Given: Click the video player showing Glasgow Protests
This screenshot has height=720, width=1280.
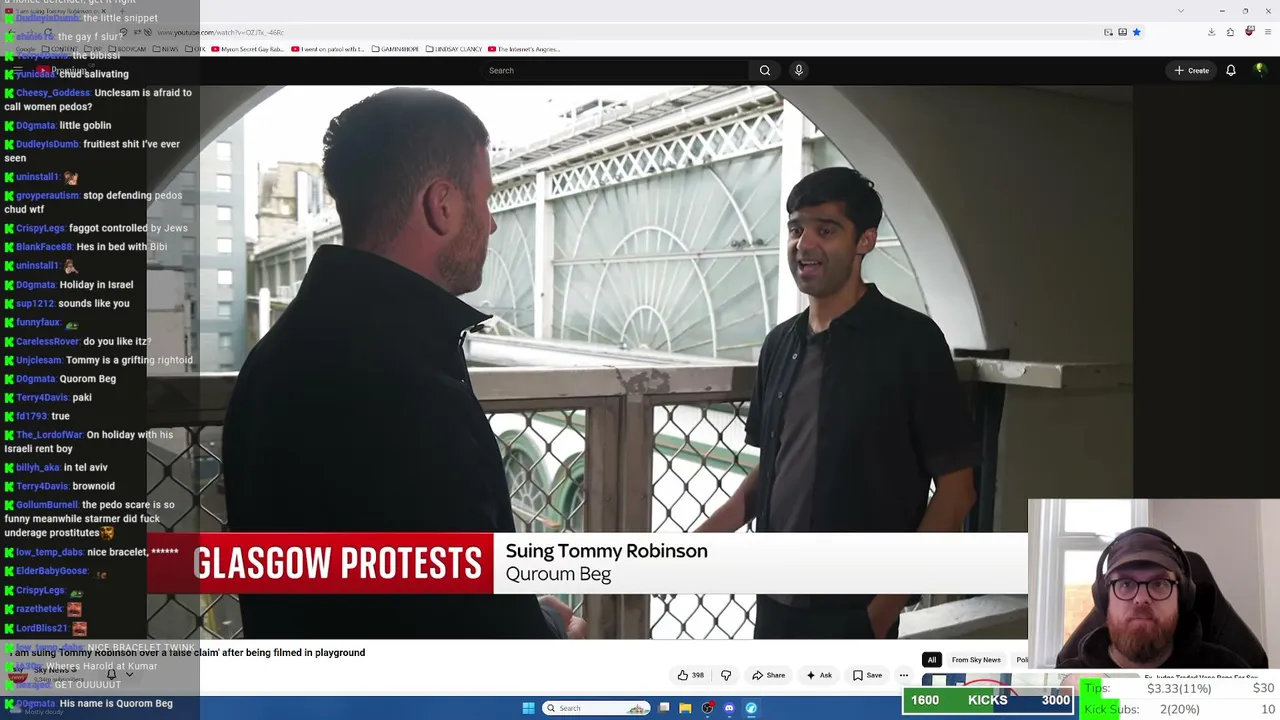Looking at the screenshot, I should pyautogui.click(x=640, y=362).
